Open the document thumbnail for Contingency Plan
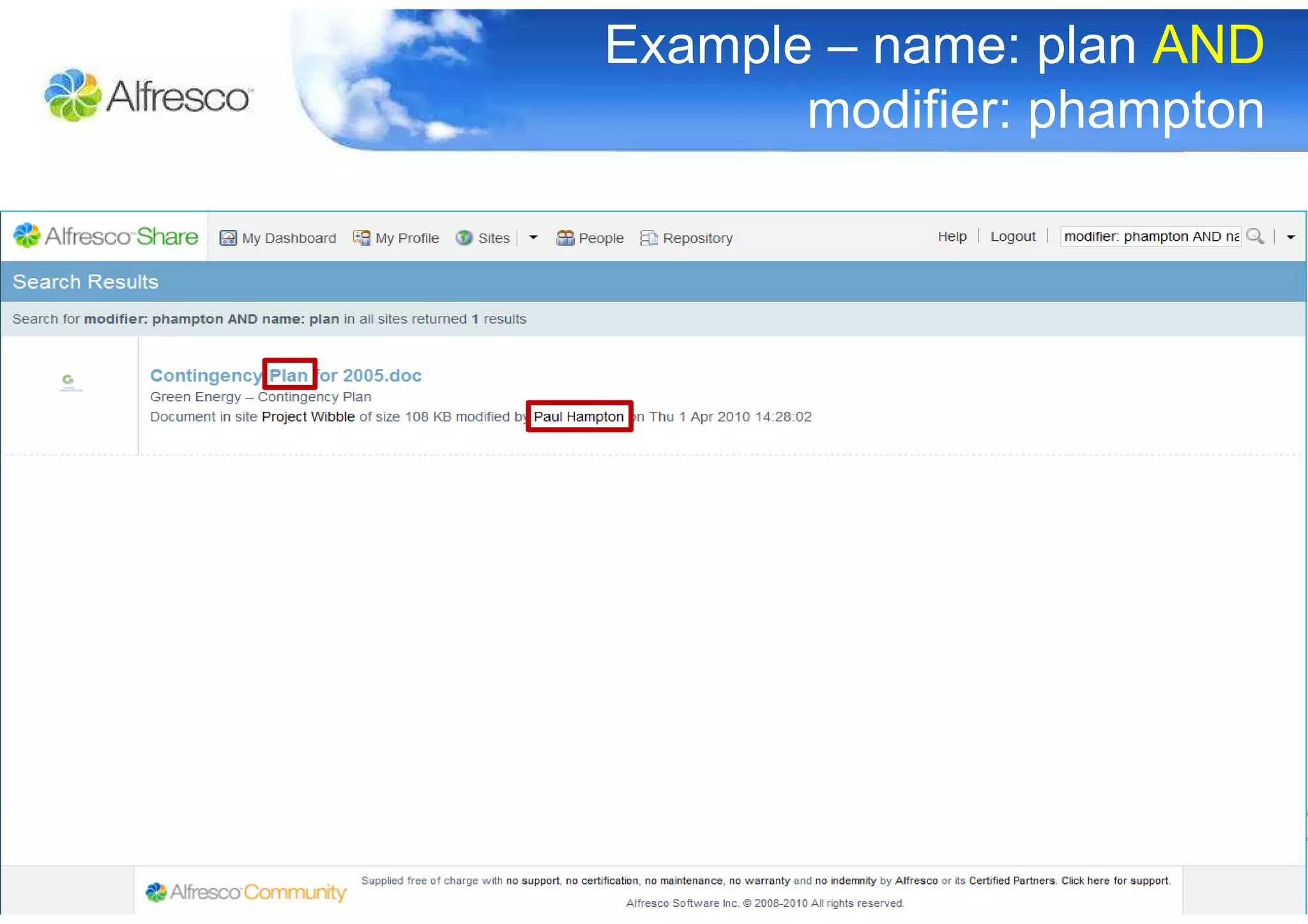The image size is (1308, 924). [70, 382]
